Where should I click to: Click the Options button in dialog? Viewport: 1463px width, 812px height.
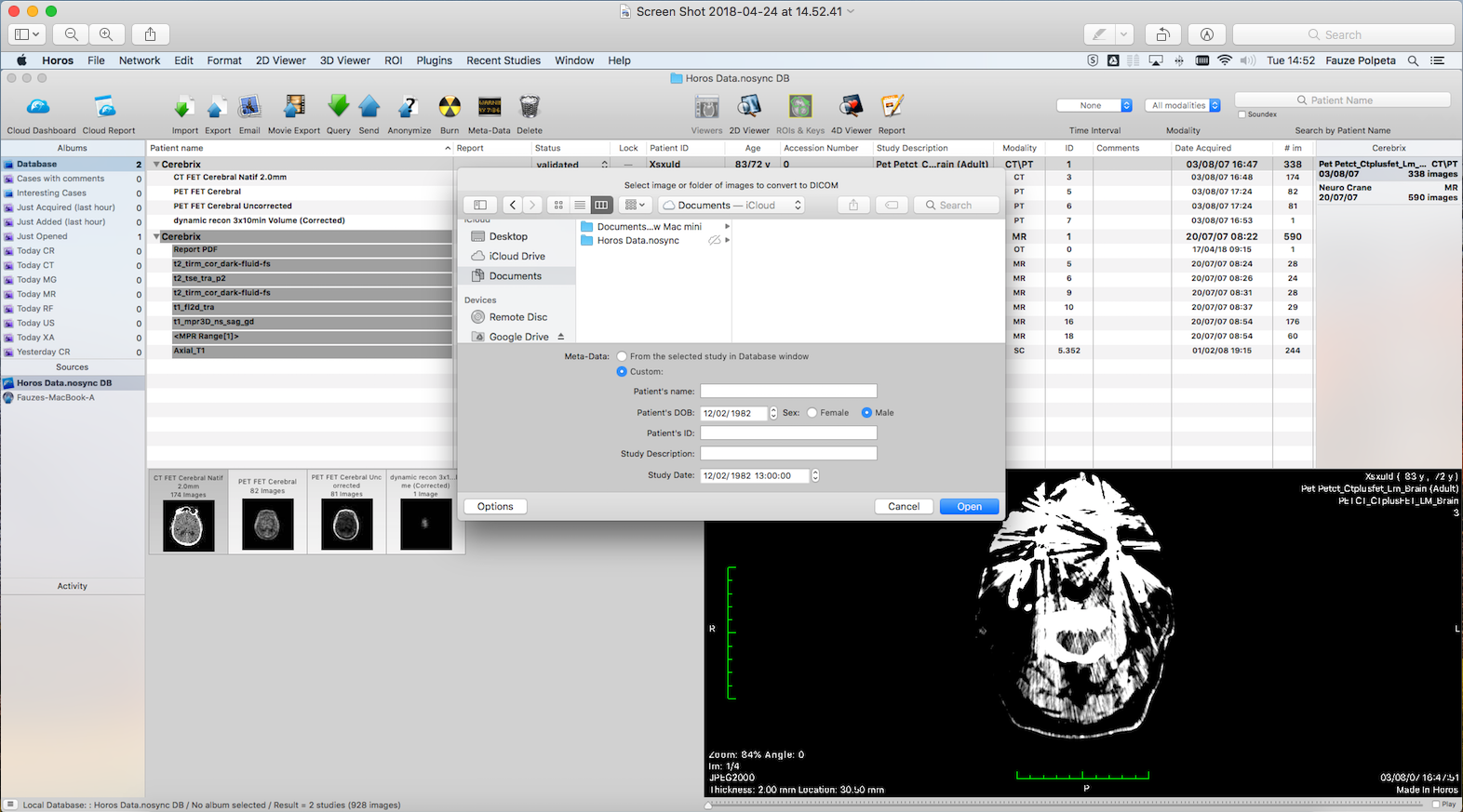pos(495,507)
